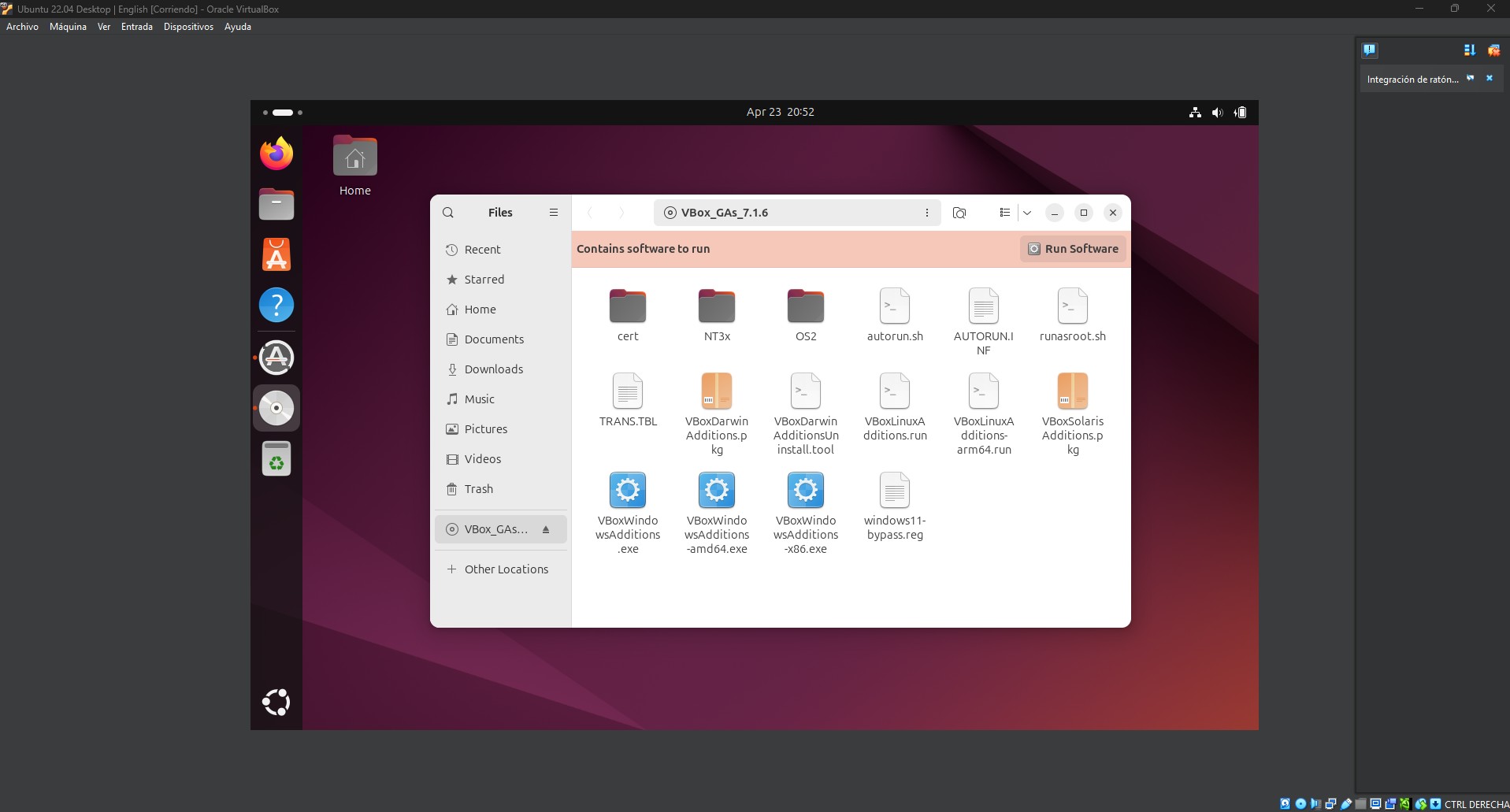
Task: Show applications with the Ubuntu logo button
Action: point(276,702)
